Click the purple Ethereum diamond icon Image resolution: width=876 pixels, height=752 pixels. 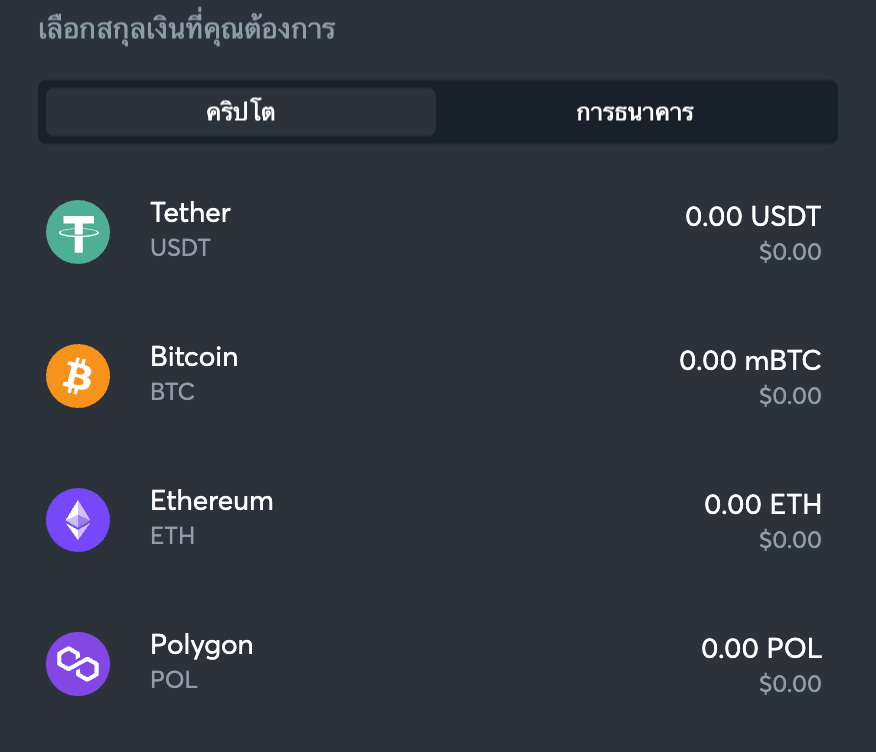click(78, 520)
